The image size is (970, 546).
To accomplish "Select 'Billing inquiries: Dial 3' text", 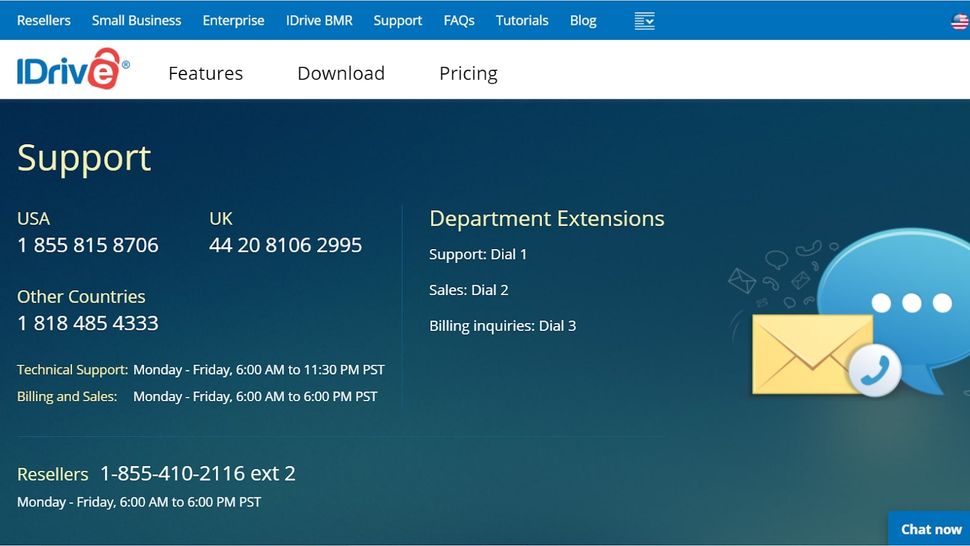I will click(x=502, y=326).
